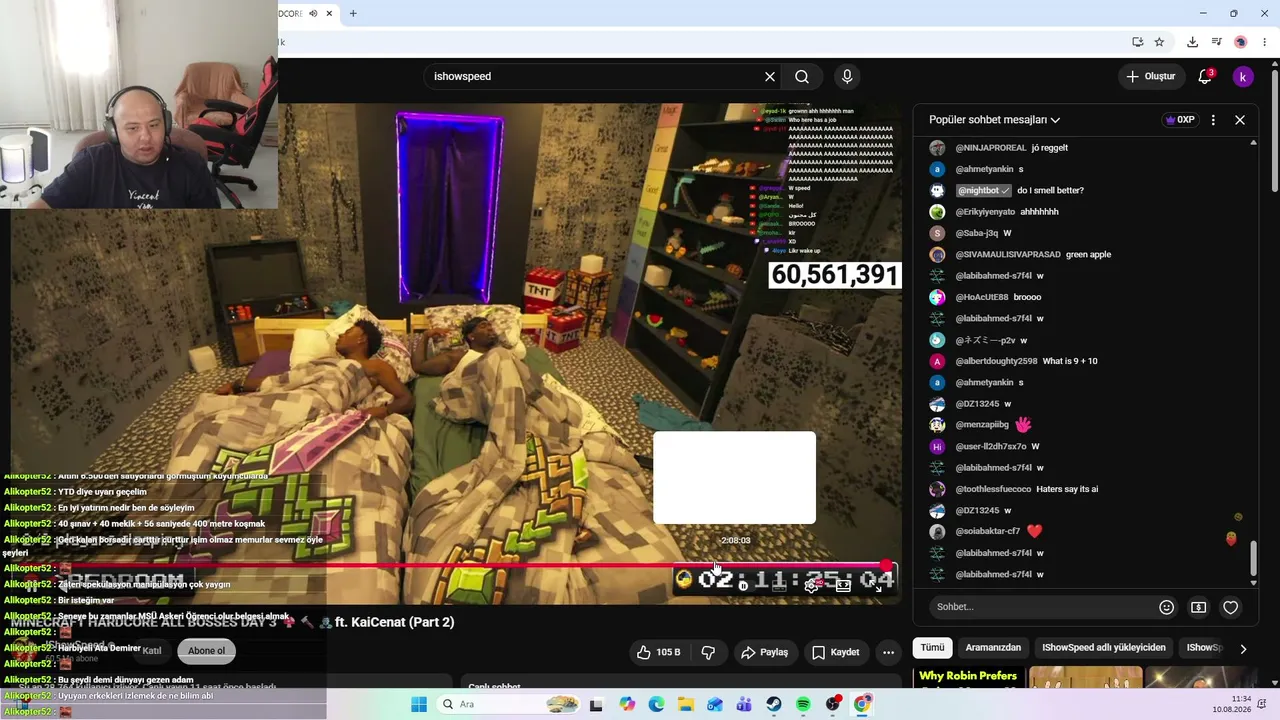The height and width of the screenshot is (720, 1280).
Task: Send a heart reaction in chat
Action: coord(1231,607)
